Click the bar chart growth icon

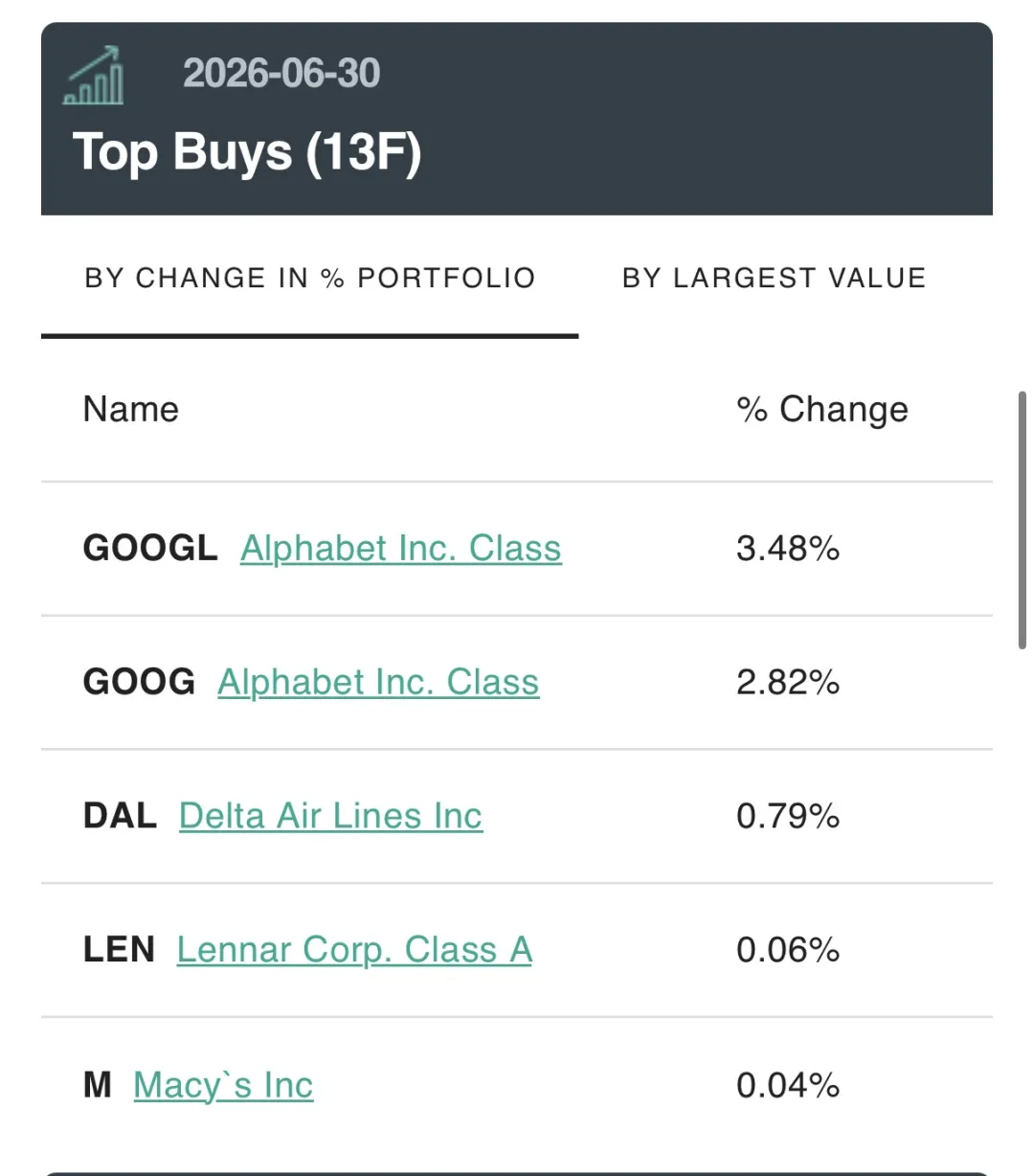(93, 76)
